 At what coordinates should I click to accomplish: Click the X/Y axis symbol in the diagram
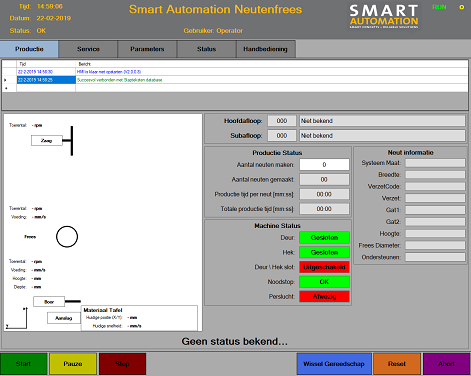click(x=17, y=318)
